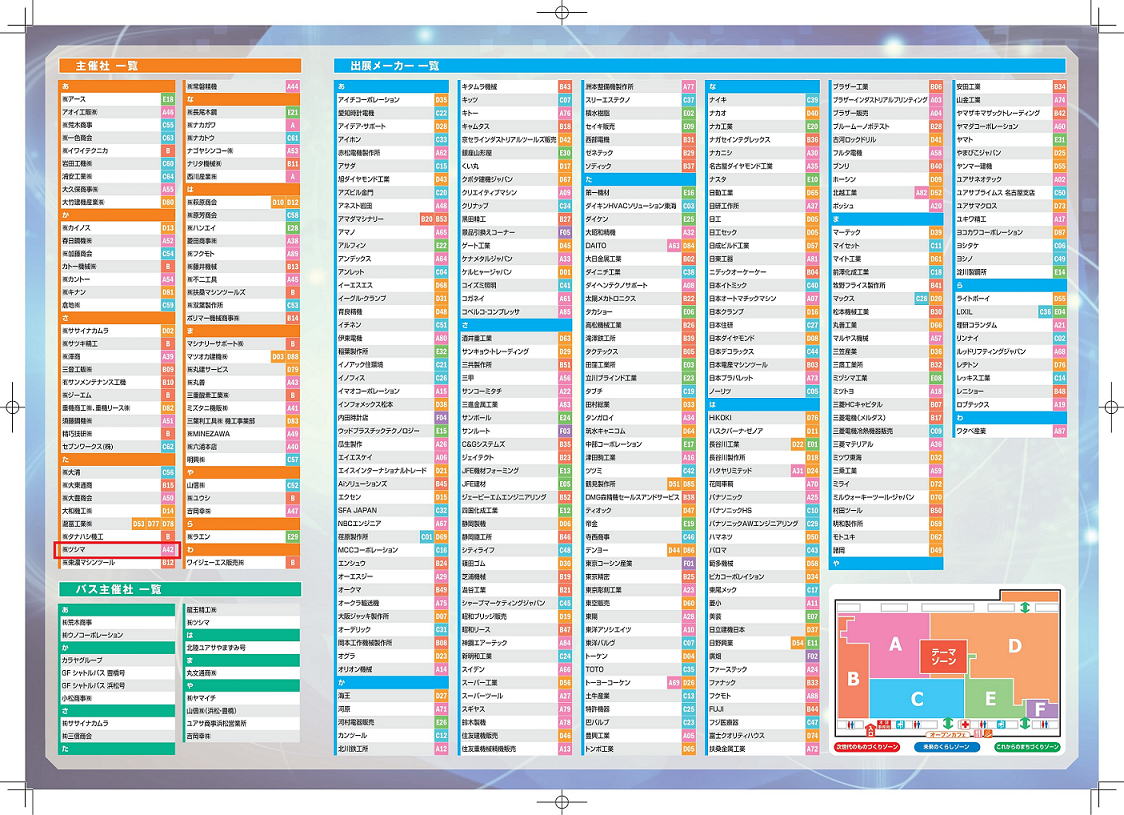Select green zone E on the floor map
The width and height of the screenshot is (1124, 815).
point(991,698)
